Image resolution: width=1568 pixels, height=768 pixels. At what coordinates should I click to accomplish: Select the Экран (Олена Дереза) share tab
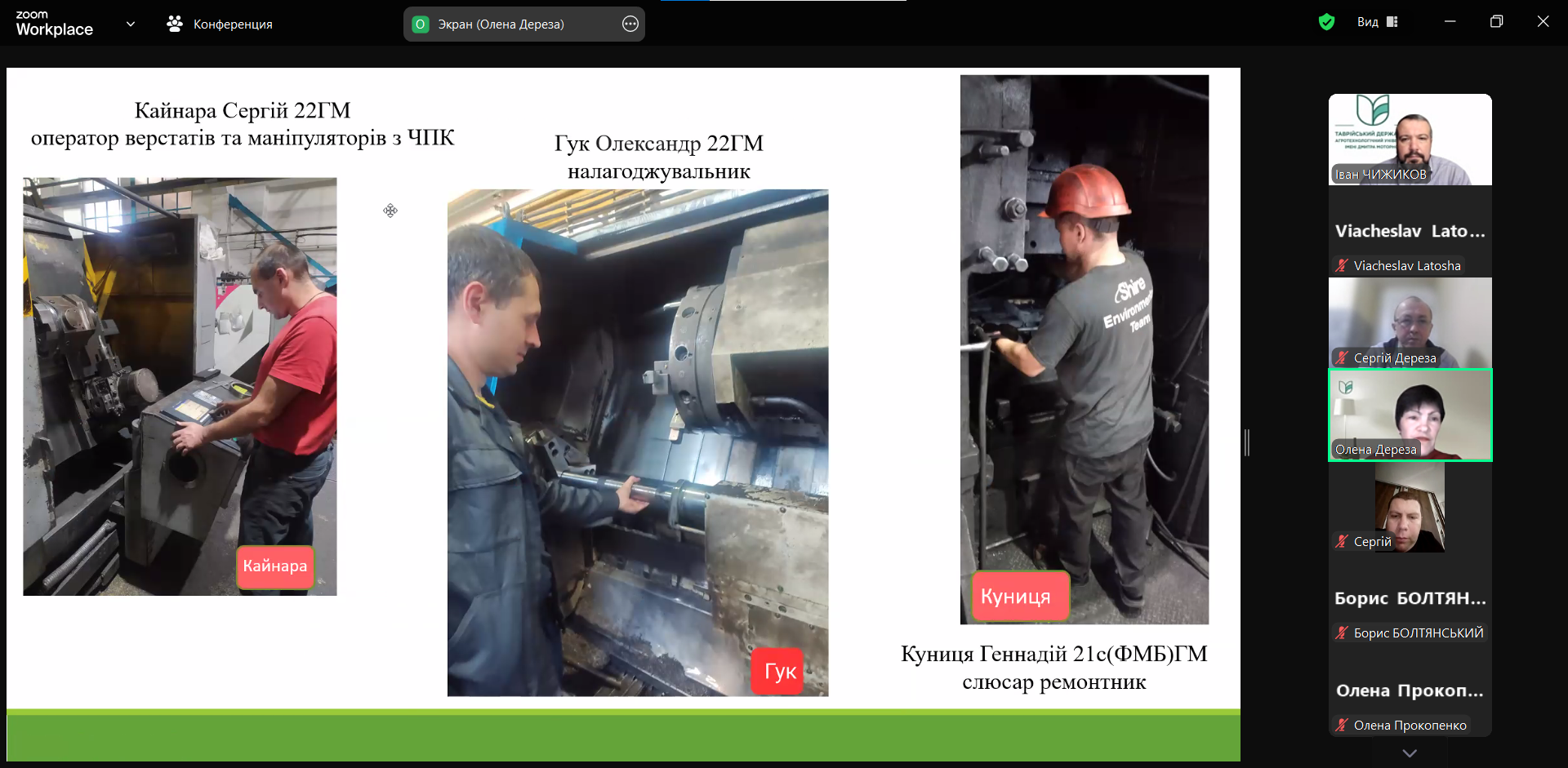pos(500,24)
